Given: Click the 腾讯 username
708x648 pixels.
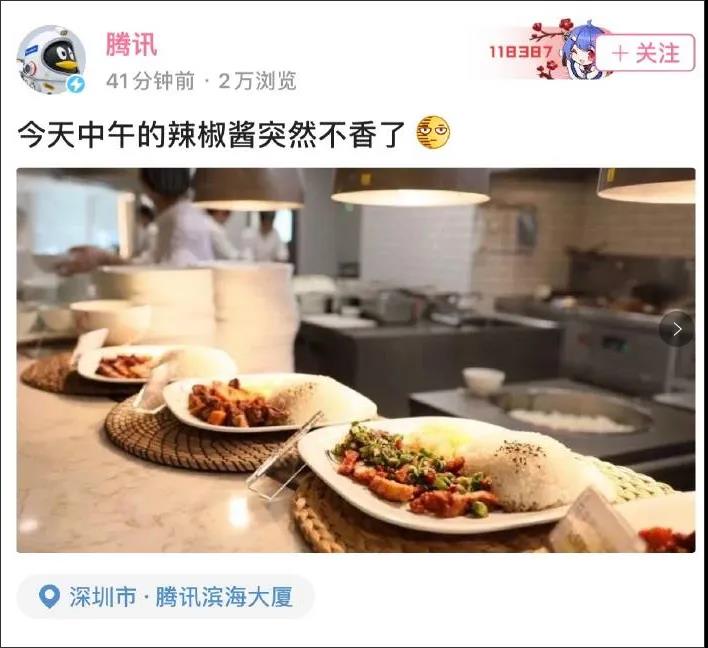Looking at the screenshot, I should (132, 45).
